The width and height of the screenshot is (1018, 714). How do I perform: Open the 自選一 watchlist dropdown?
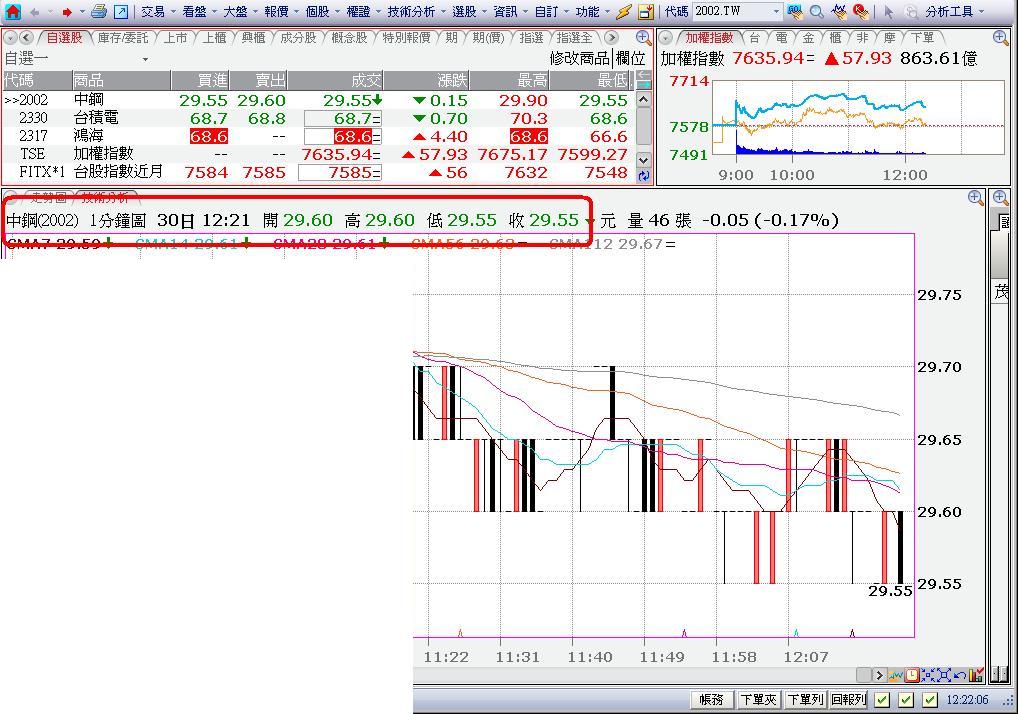point(145,59)
